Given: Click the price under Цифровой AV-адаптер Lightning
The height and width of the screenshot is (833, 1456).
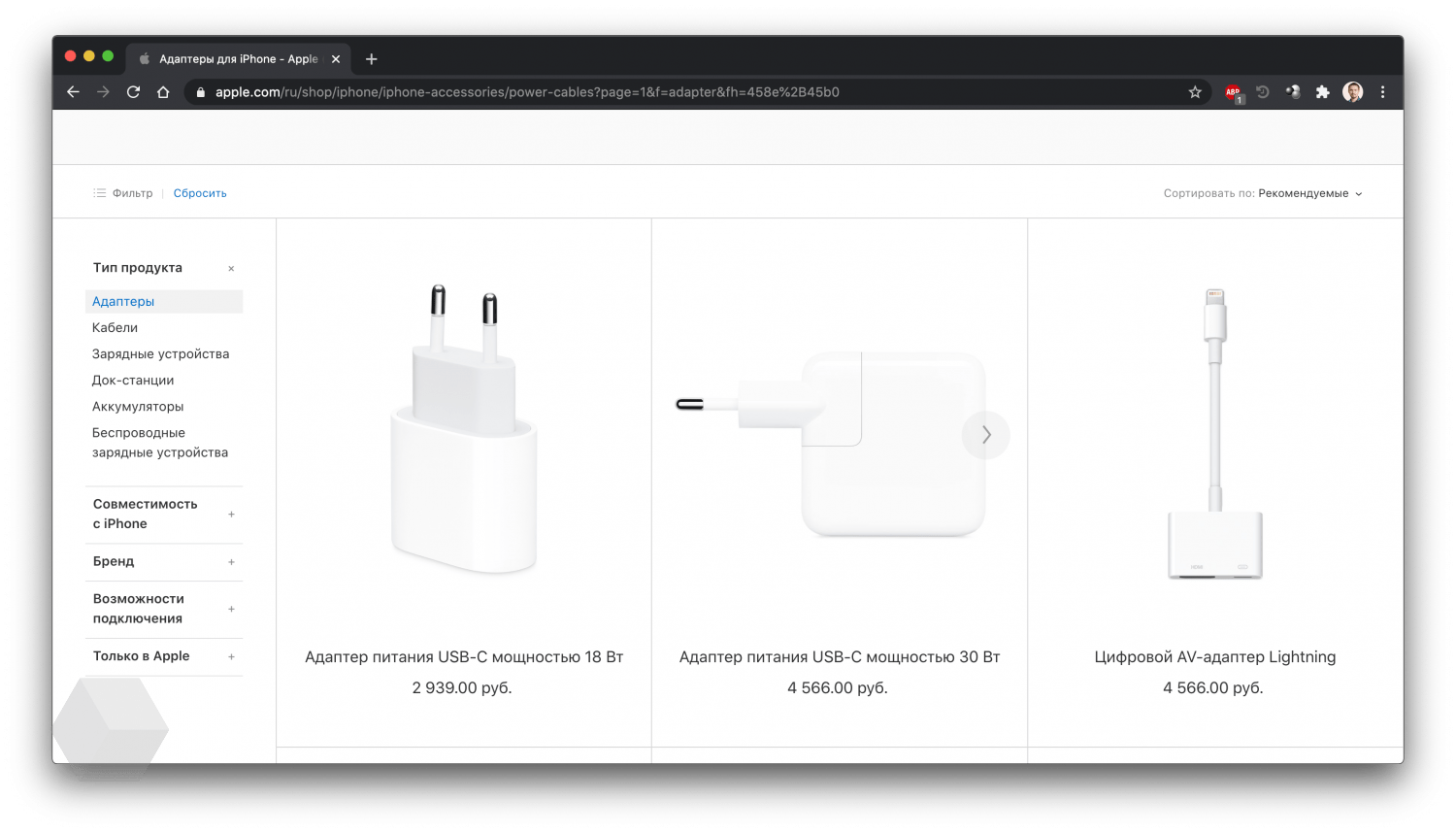Looking at the screenshot, I should pos(1213,688).
